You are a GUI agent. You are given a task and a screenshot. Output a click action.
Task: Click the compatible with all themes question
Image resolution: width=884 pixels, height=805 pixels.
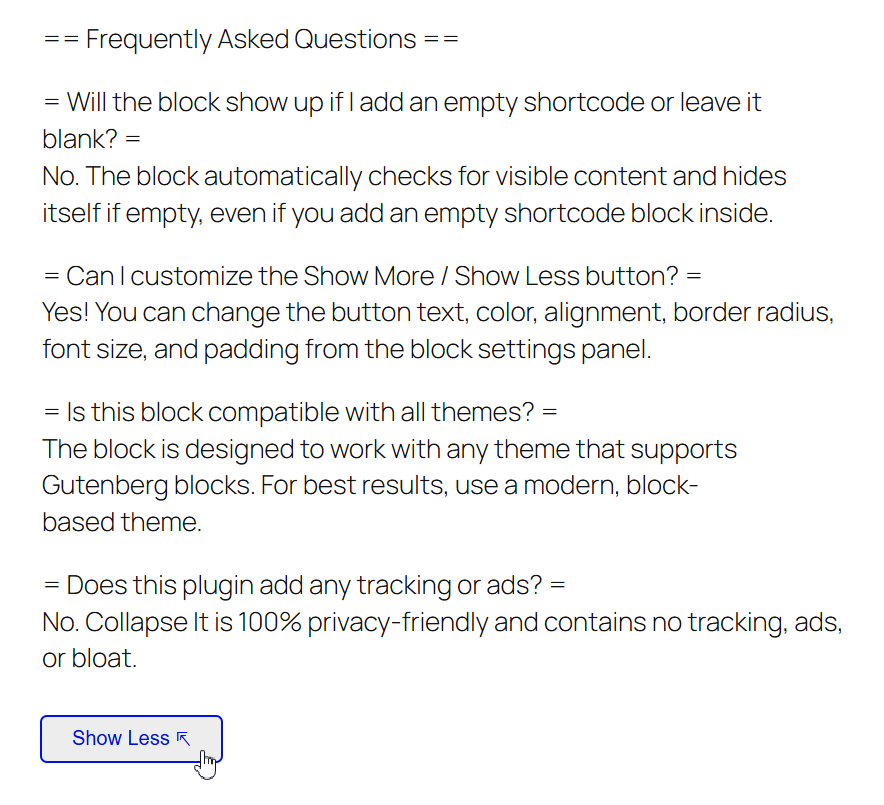click(300, 412)
